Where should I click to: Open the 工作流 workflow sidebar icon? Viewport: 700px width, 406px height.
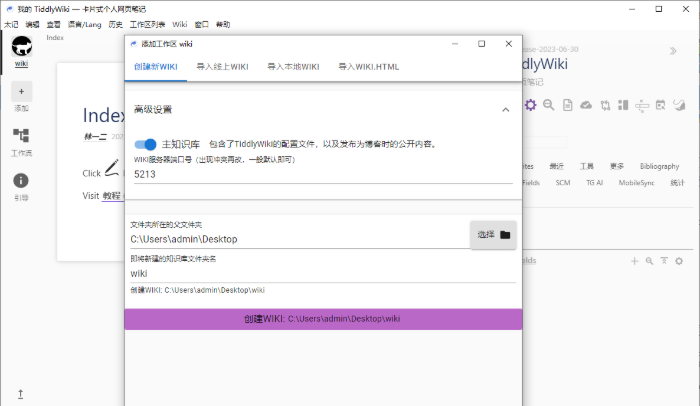(x=21, y=135)
